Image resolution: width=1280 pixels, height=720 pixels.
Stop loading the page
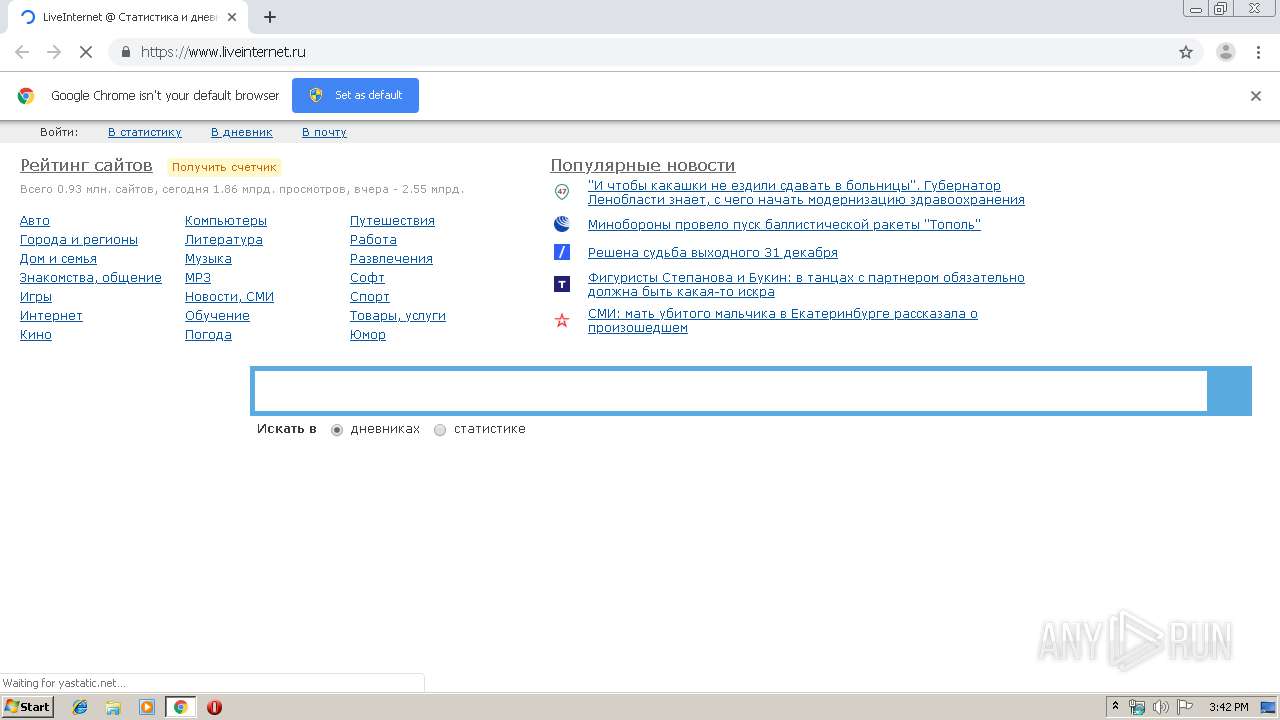(x=86, y=52)
